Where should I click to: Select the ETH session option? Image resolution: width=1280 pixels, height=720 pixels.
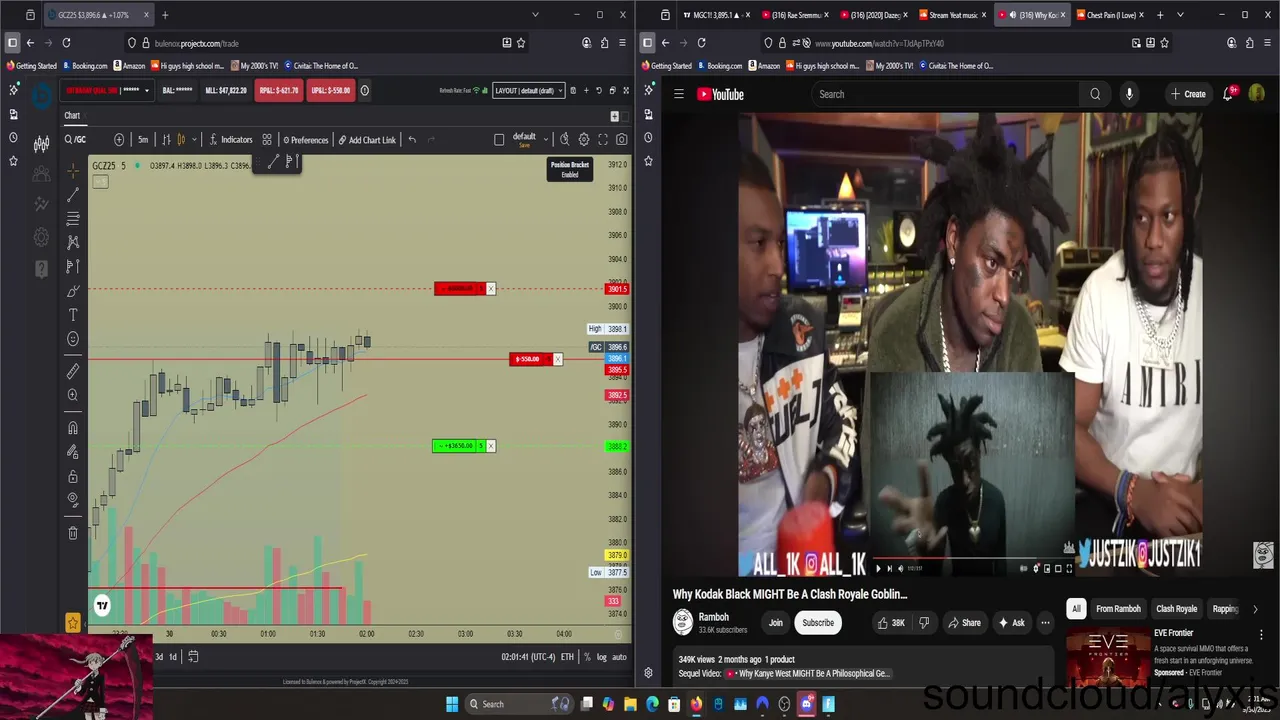(x=567, y=657)
